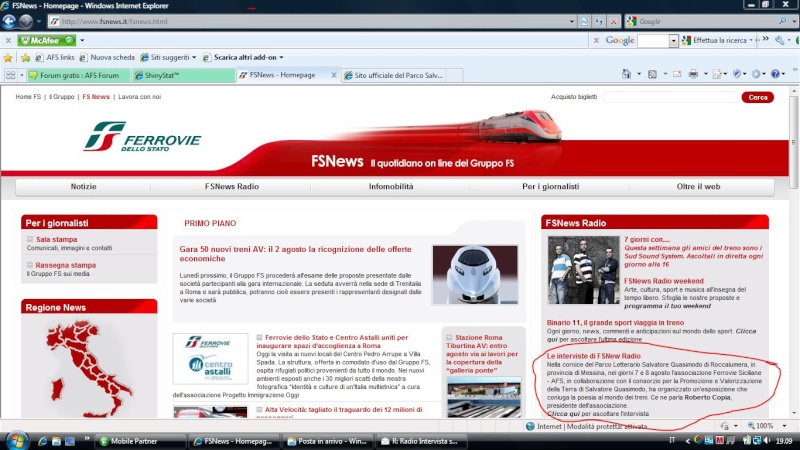The height and width of the screenshot is (450, 800).
Task: Click the Google toolbar wrench settings icon
Action: (780, 40)
